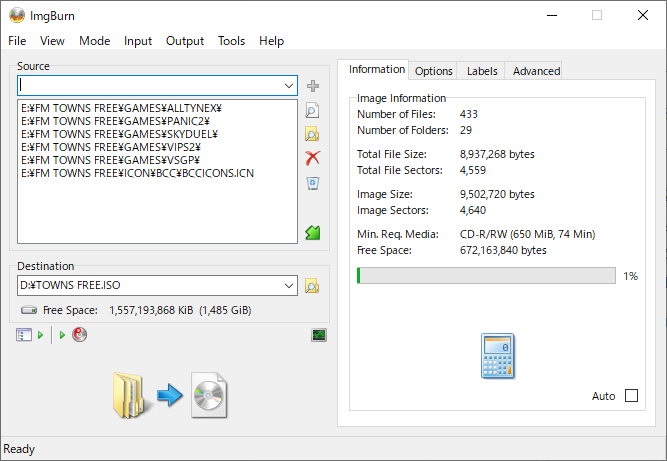
Task: Select the VSGP¥ source entry
Action: coord(111,160)
